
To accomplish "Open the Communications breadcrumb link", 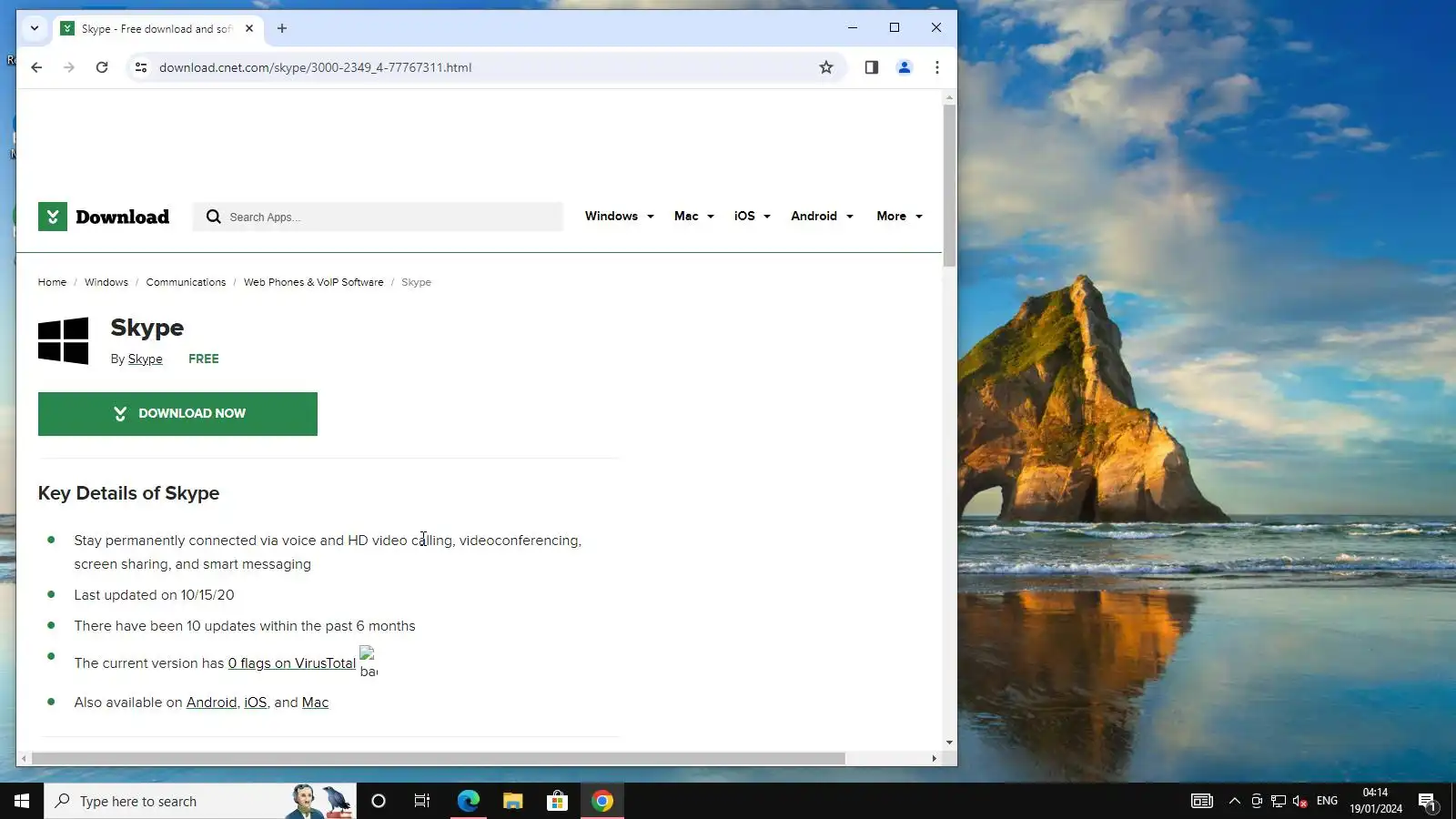I will [x=186, y=282].
